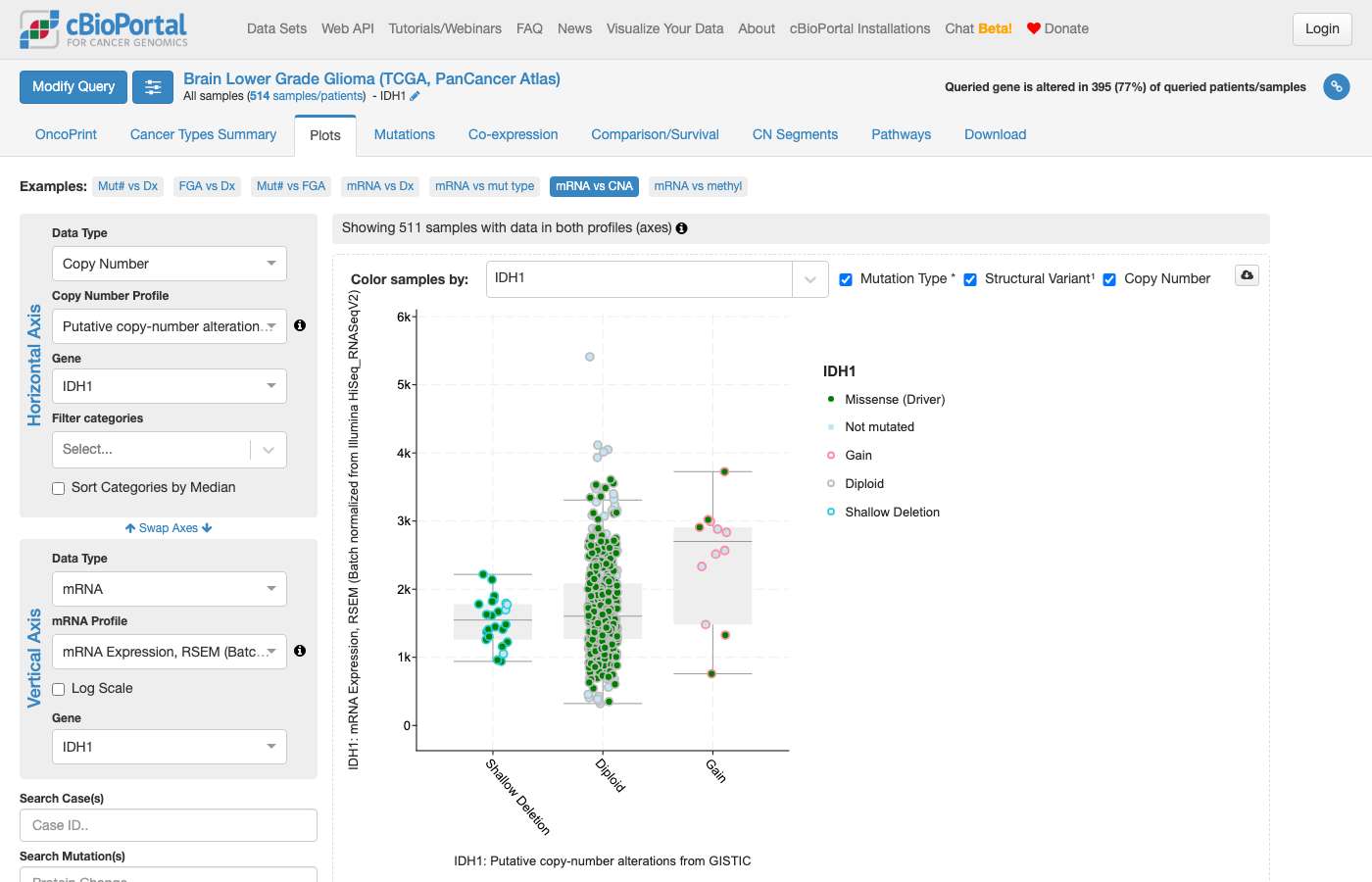Toggle the Missense (Driver) legend marker
Image resolution: width=1372 pixels, height=882 pixels.
tap(831, 399)
